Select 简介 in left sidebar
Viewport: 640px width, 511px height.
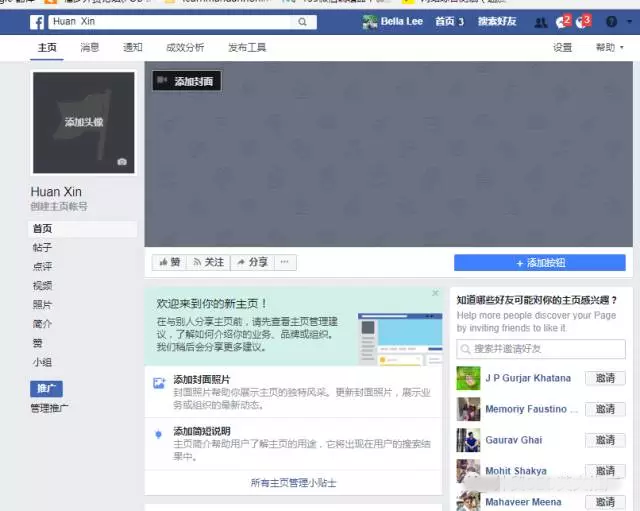[x=42, y=324]
